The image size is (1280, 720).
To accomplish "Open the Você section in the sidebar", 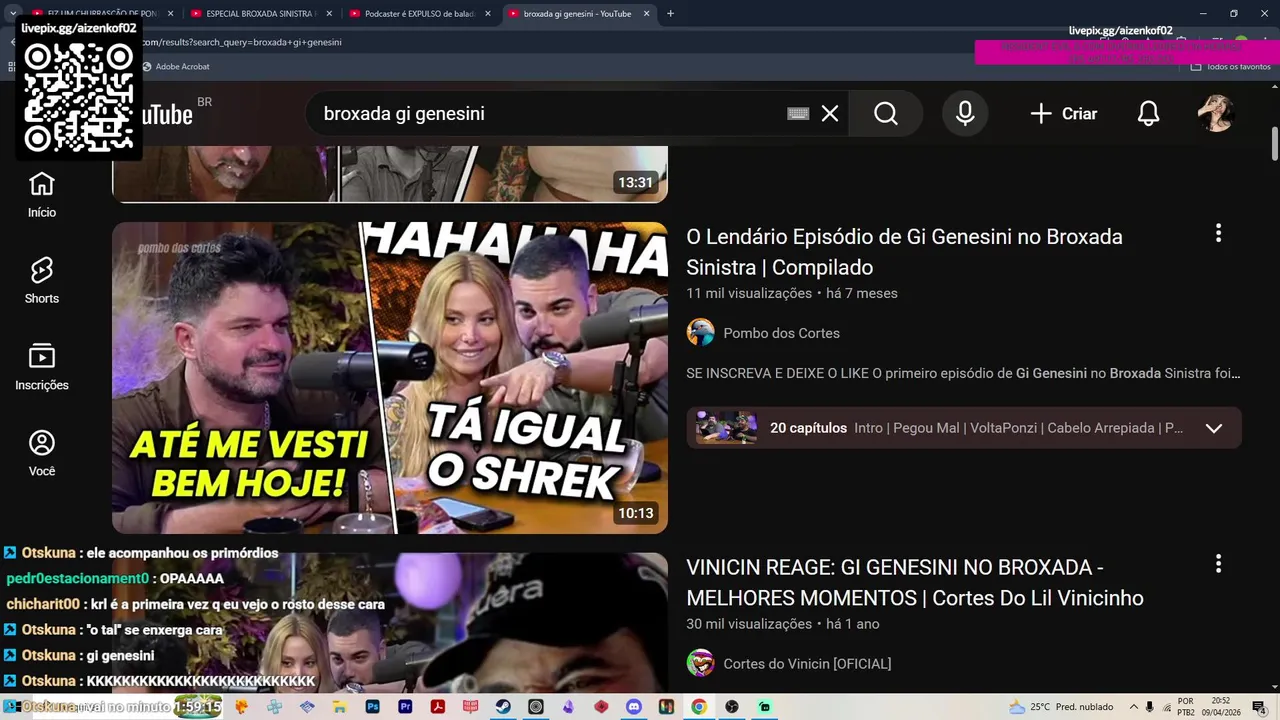I will click(x=42, y=453).
